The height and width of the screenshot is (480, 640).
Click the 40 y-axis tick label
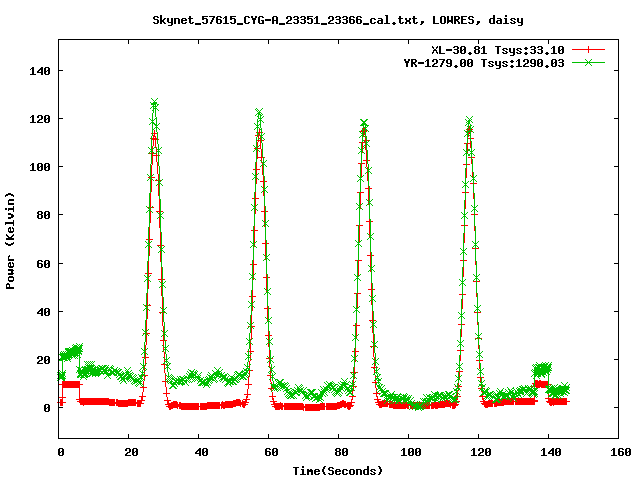(x=44, y=312)
